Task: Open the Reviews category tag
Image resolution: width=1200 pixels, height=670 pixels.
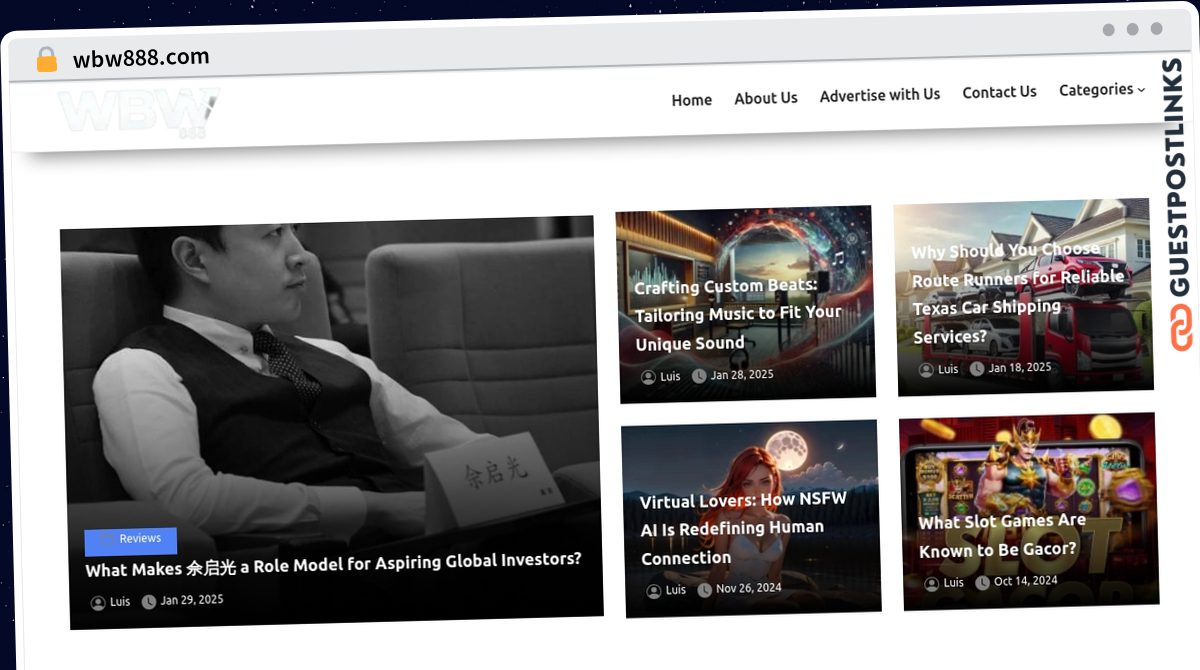Action: [x=131, y=540]
